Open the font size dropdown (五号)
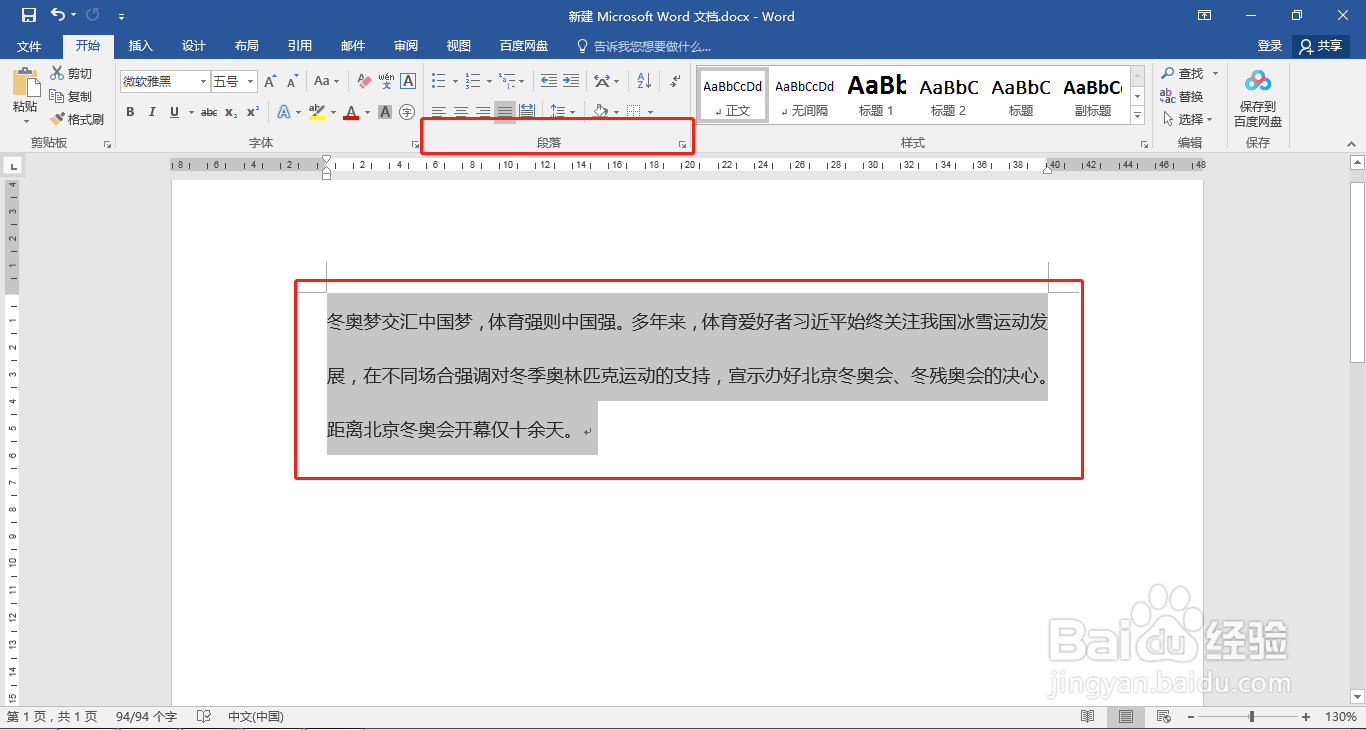This screenshot has height=730, width=1366. click(251, 81)
